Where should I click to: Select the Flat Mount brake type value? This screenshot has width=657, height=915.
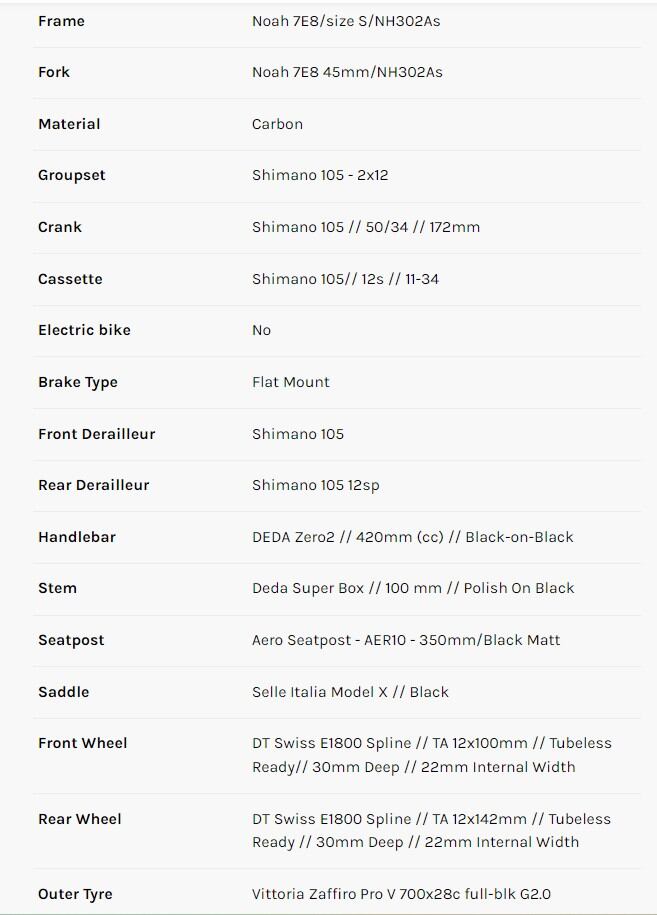(x=290, y=382)
